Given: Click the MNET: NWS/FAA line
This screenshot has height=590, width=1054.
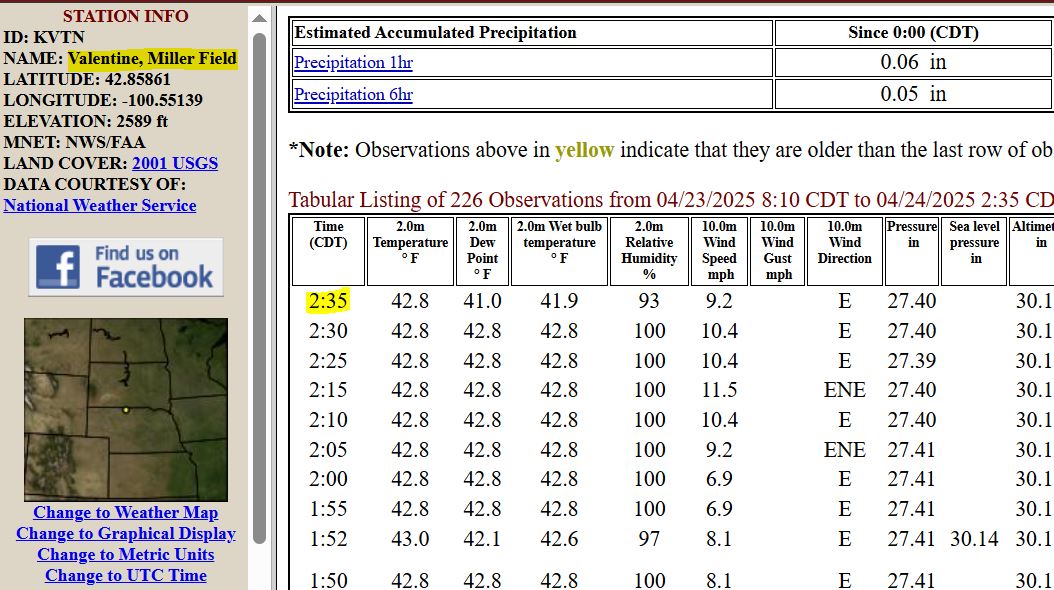Looking at the screenshot, I should [x=75, y=142].
